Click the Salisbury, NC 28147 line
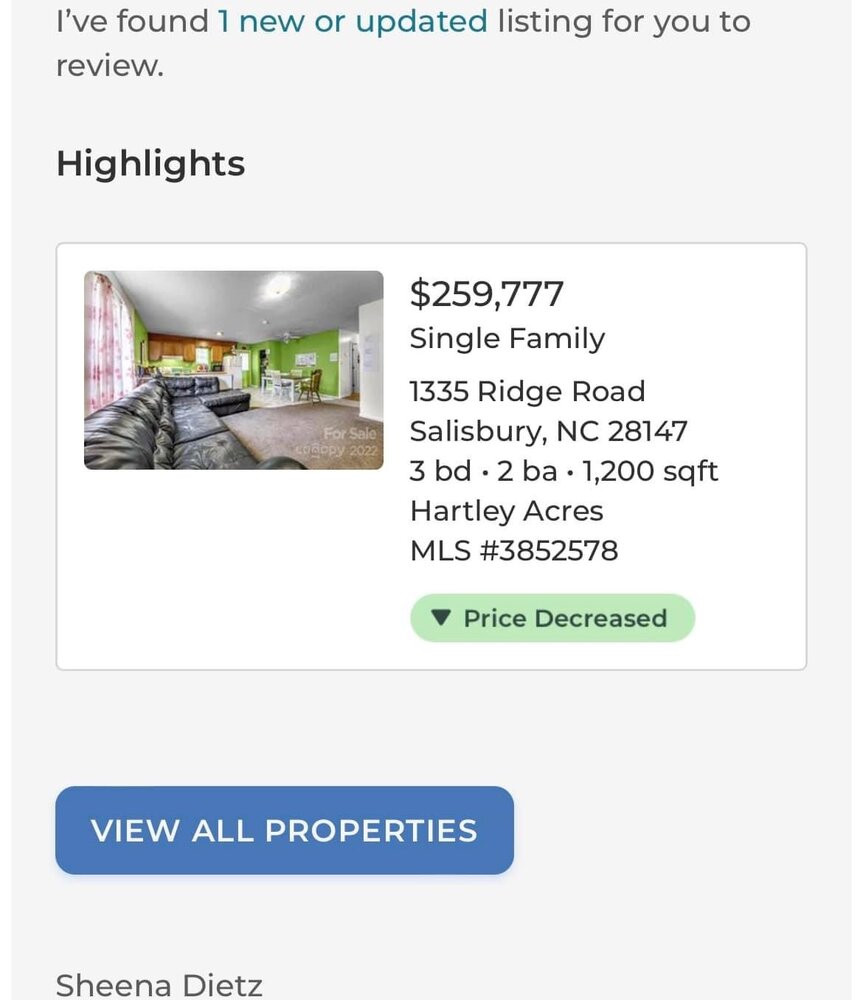The image size is (863, 1000). pyautogui.click(x=548, y=431)
